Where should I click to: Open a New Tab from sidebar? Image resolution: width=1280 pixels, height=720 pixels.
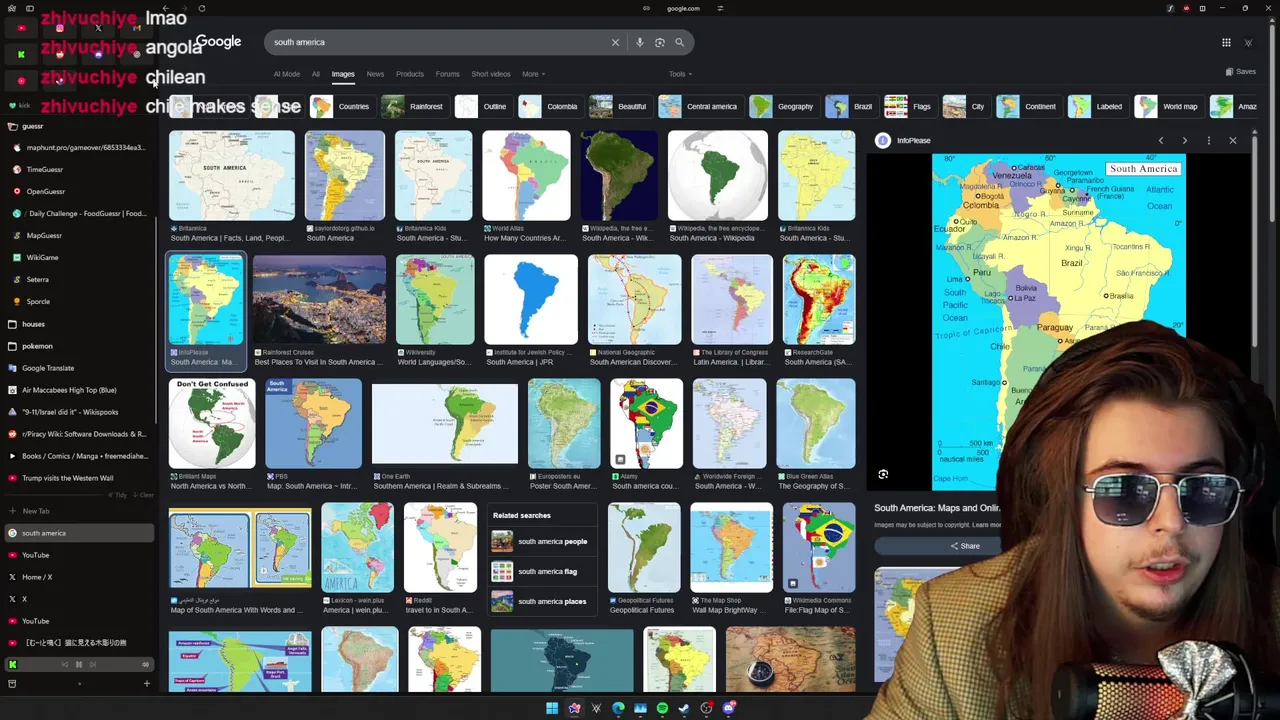pyautogui.click(x=79, y=511)
